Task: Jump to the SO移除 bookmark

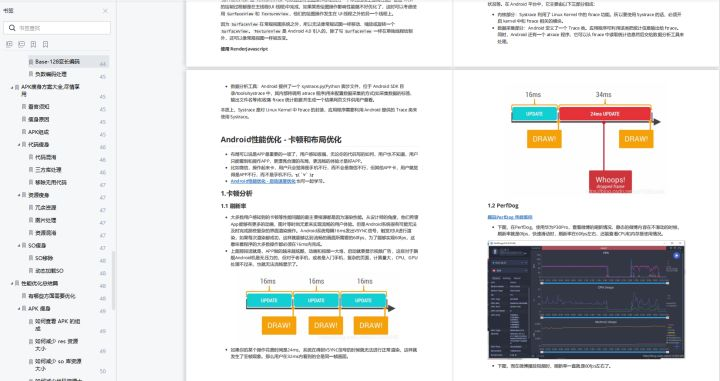Action: pyautogui.click(x=44, y=258)
